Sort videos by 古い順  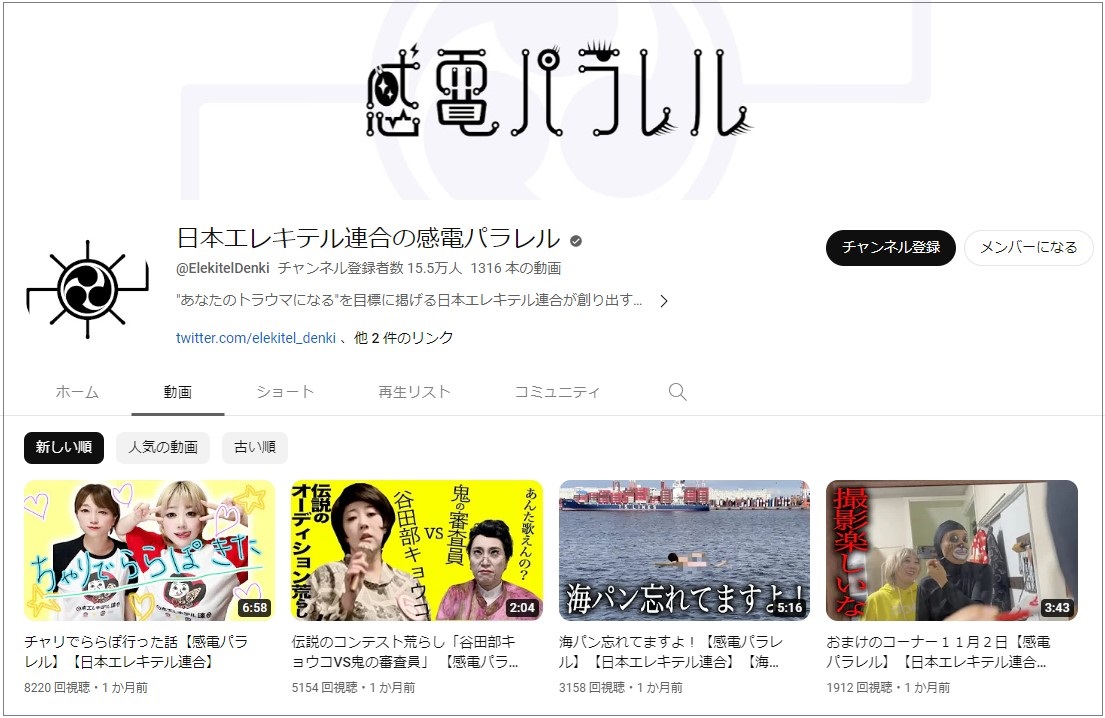pyautogui.click(x=255, y=447)
